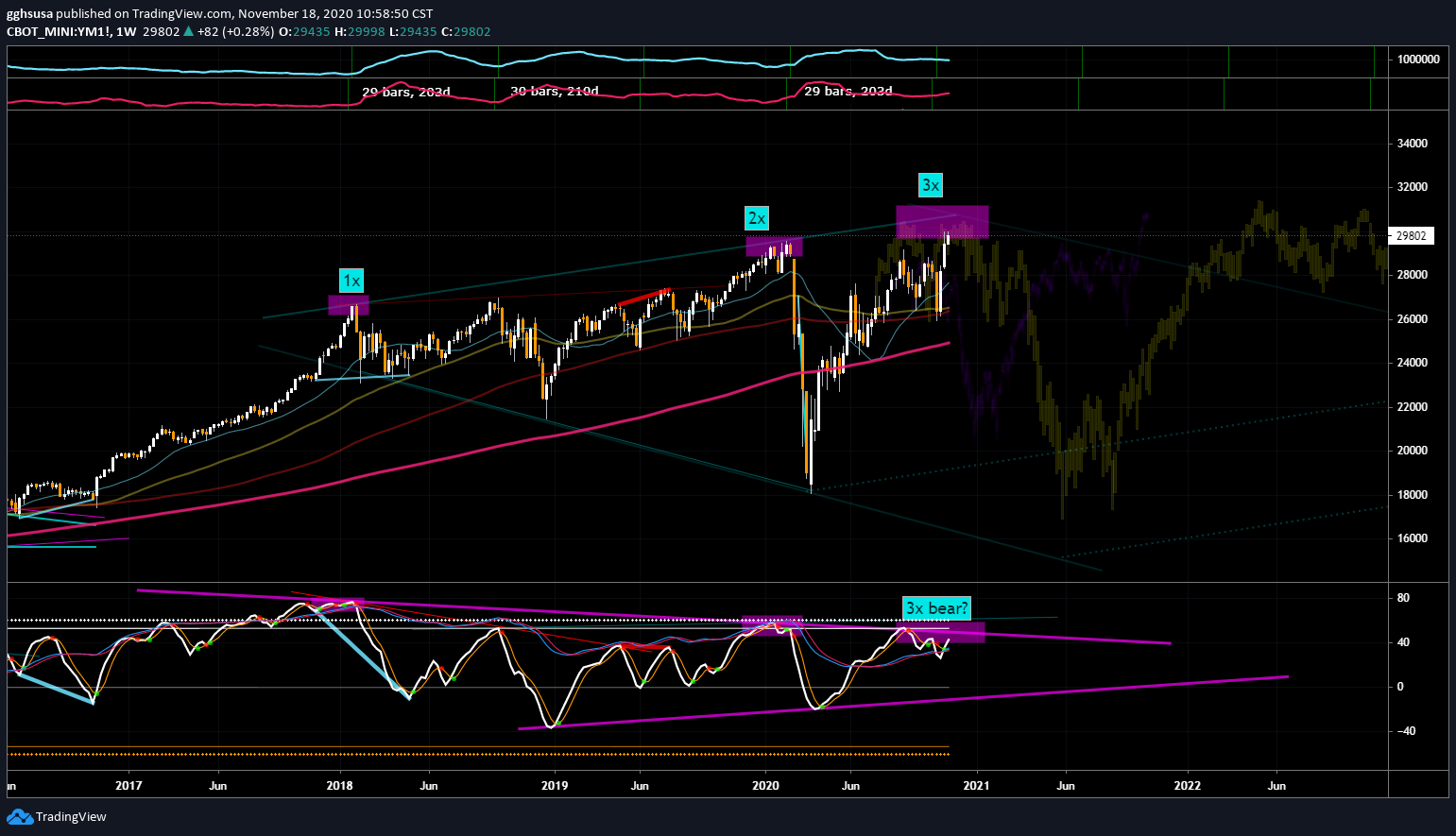
Task: Click the 24000 price axis label
Action: click(1413, 363)
